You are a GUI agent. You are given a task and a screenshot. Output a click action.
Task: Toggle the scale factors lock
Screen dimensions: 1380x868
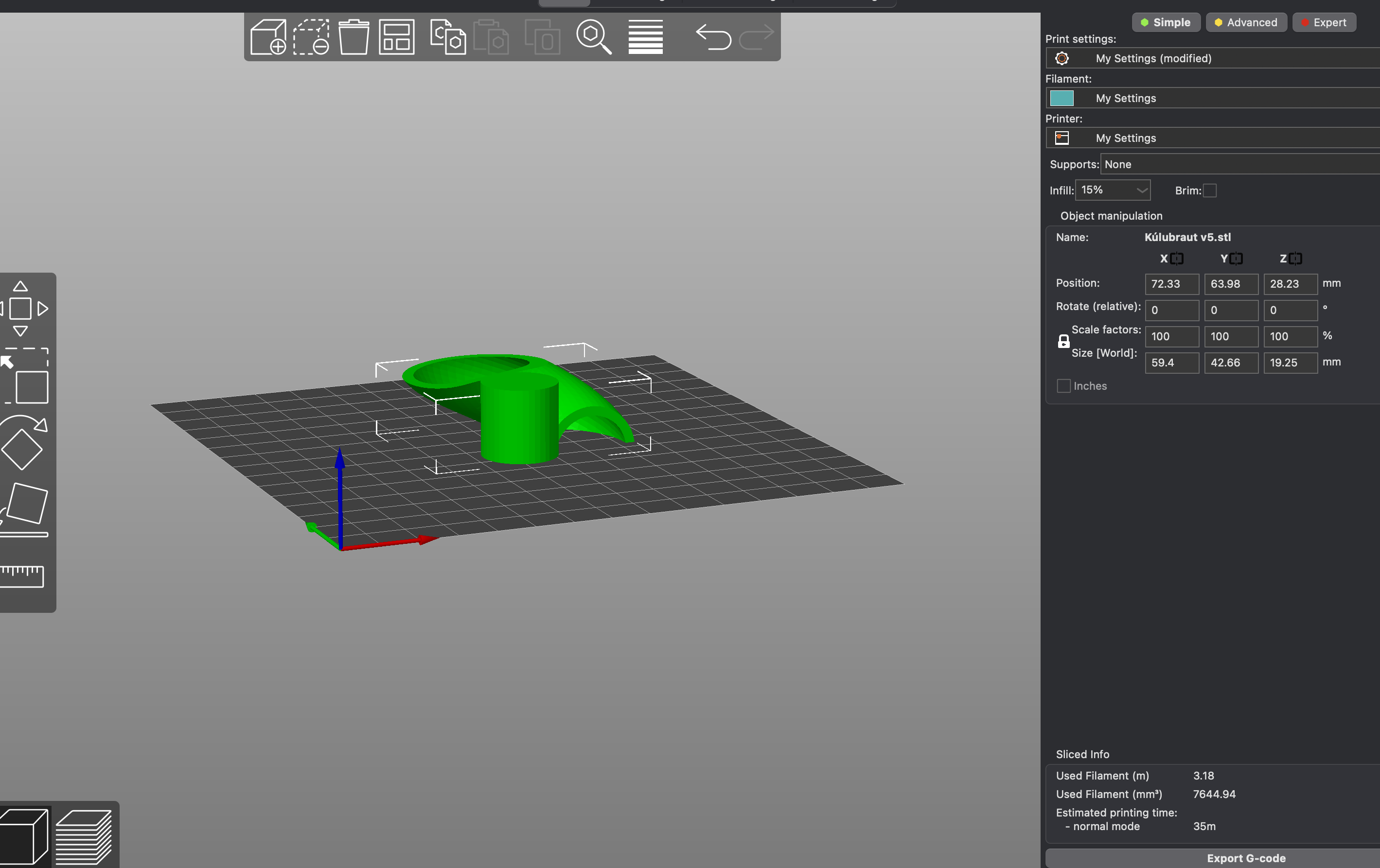click(1063, 342)
